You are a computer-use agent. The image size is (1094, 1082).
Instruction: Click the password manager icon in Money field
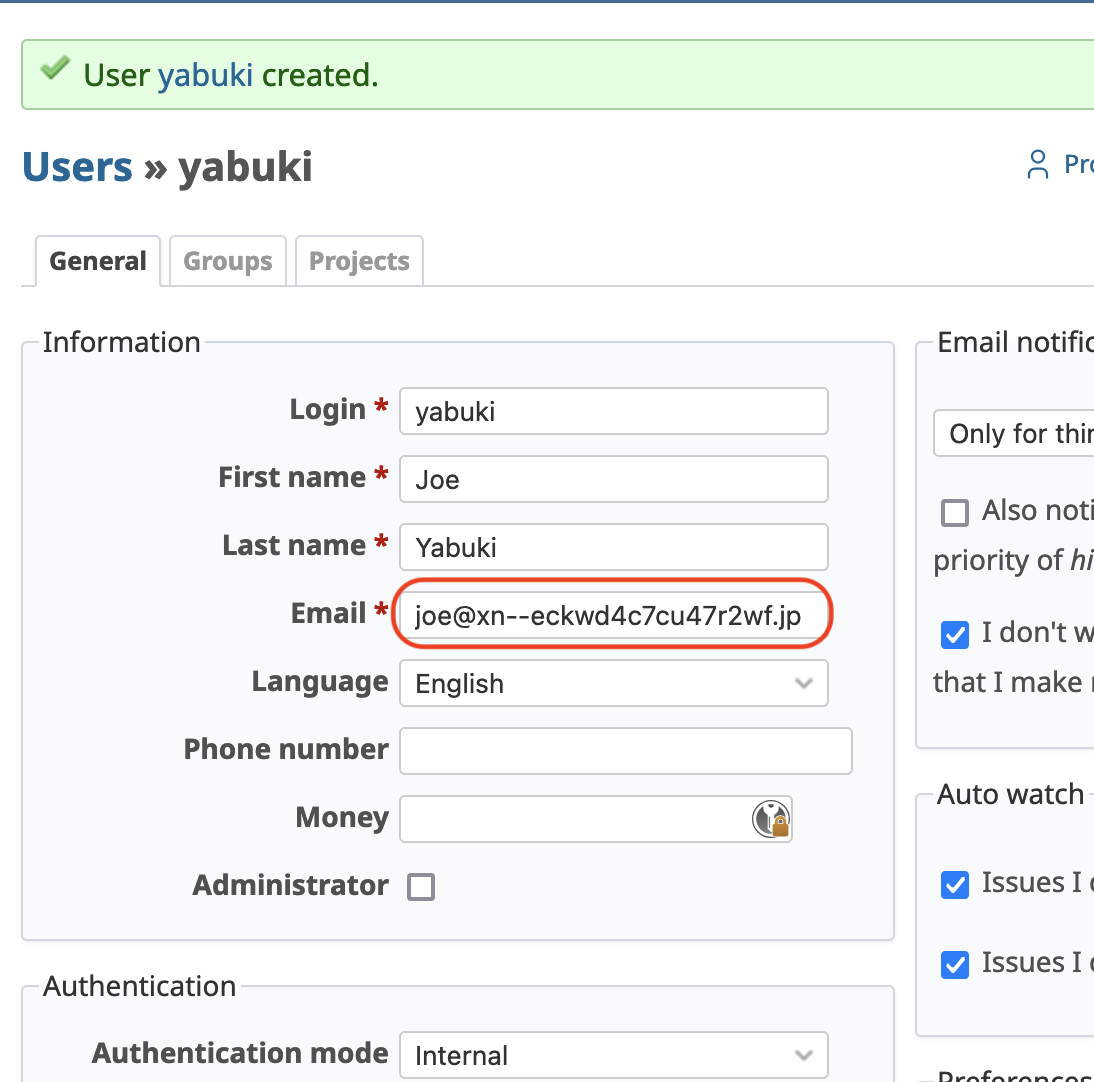tap(771, 819)
